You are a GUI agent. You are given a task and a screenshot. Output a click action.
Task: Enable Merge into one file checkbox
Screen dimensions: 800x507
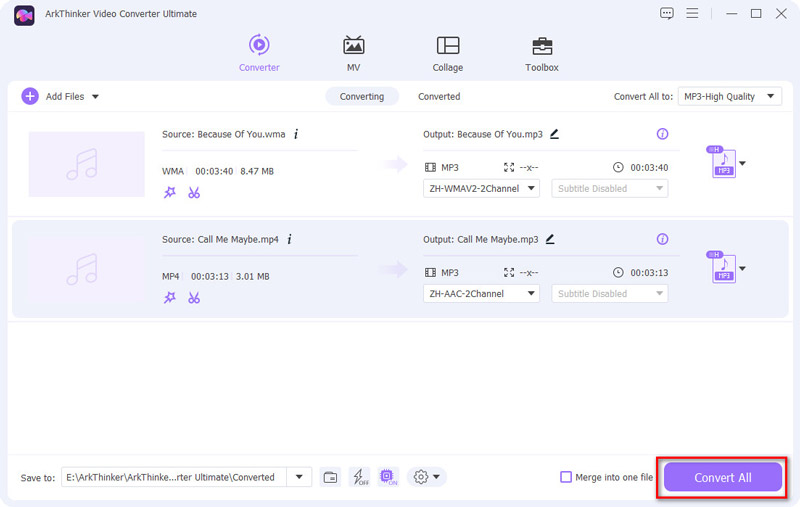566,477
